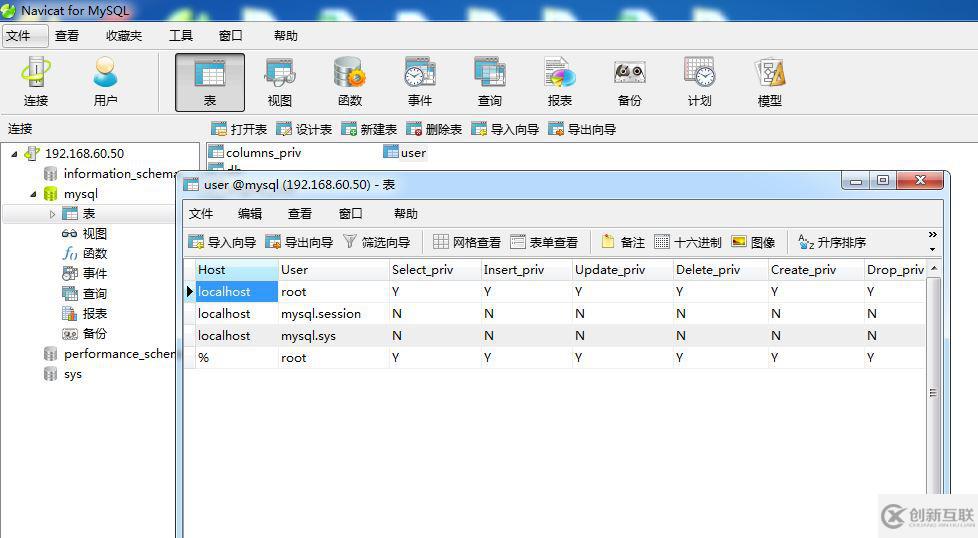
Task: Open 帮助 menu in main window
Action: (286, 36)
